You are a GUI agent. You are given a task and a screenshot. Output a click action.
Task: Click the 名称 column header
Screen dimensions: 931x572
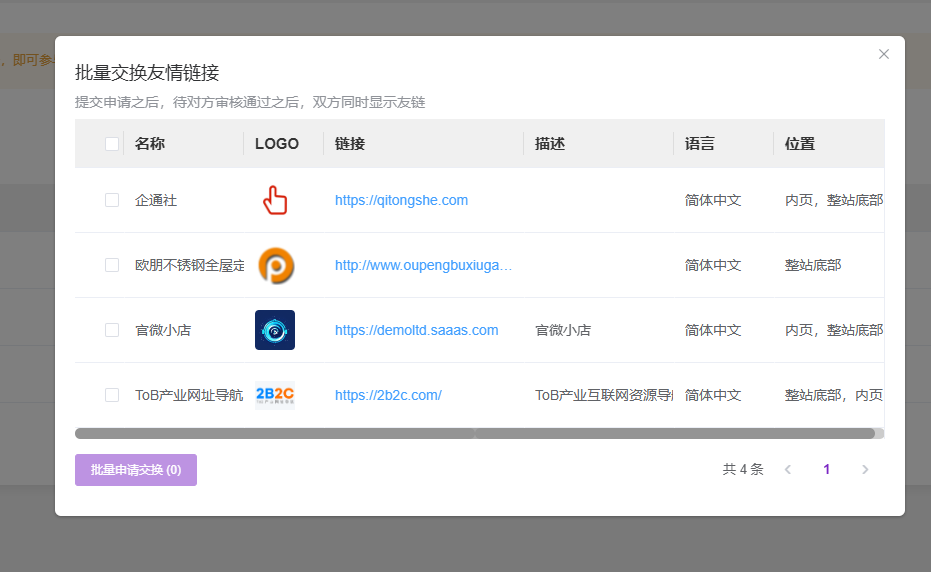[x=150, y=144]
